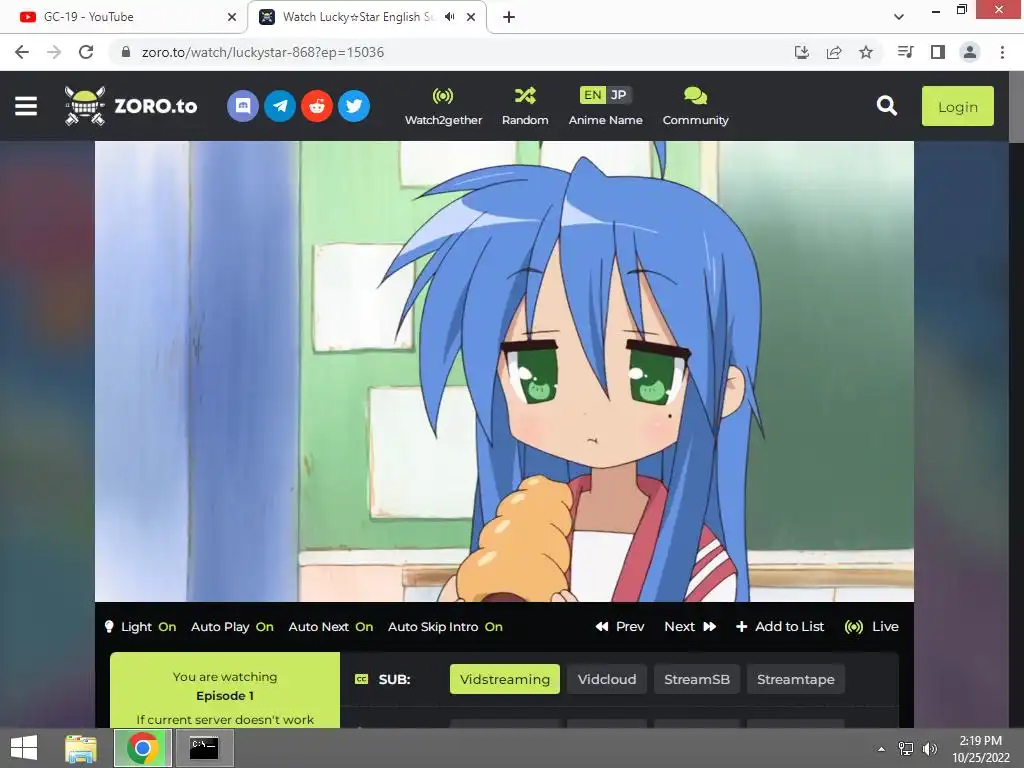This screenshot has width=1024, height=768.
Task: Pick a Random anime
Action: 525,106
